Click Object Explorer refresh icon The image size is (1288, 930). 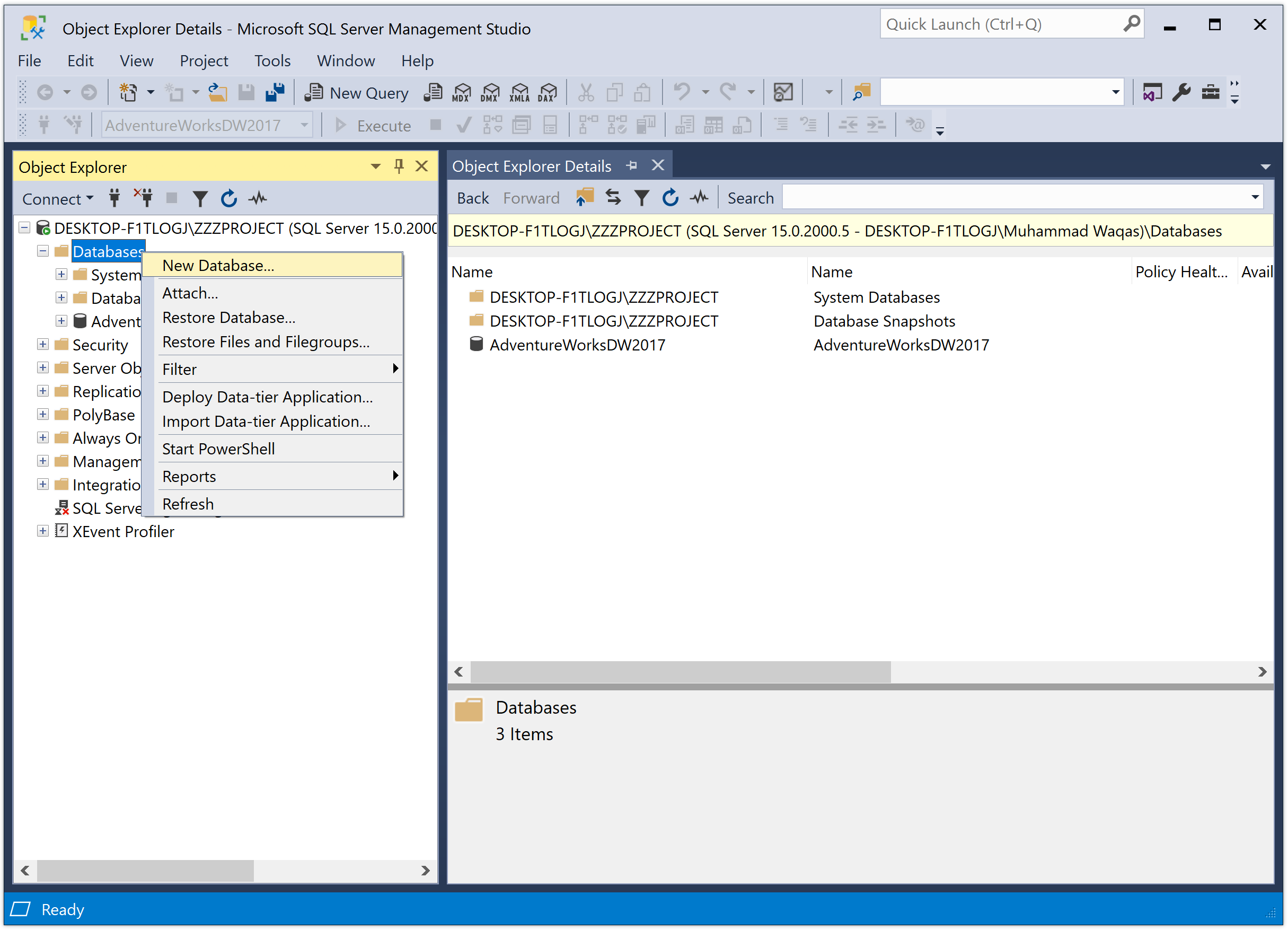228,198
